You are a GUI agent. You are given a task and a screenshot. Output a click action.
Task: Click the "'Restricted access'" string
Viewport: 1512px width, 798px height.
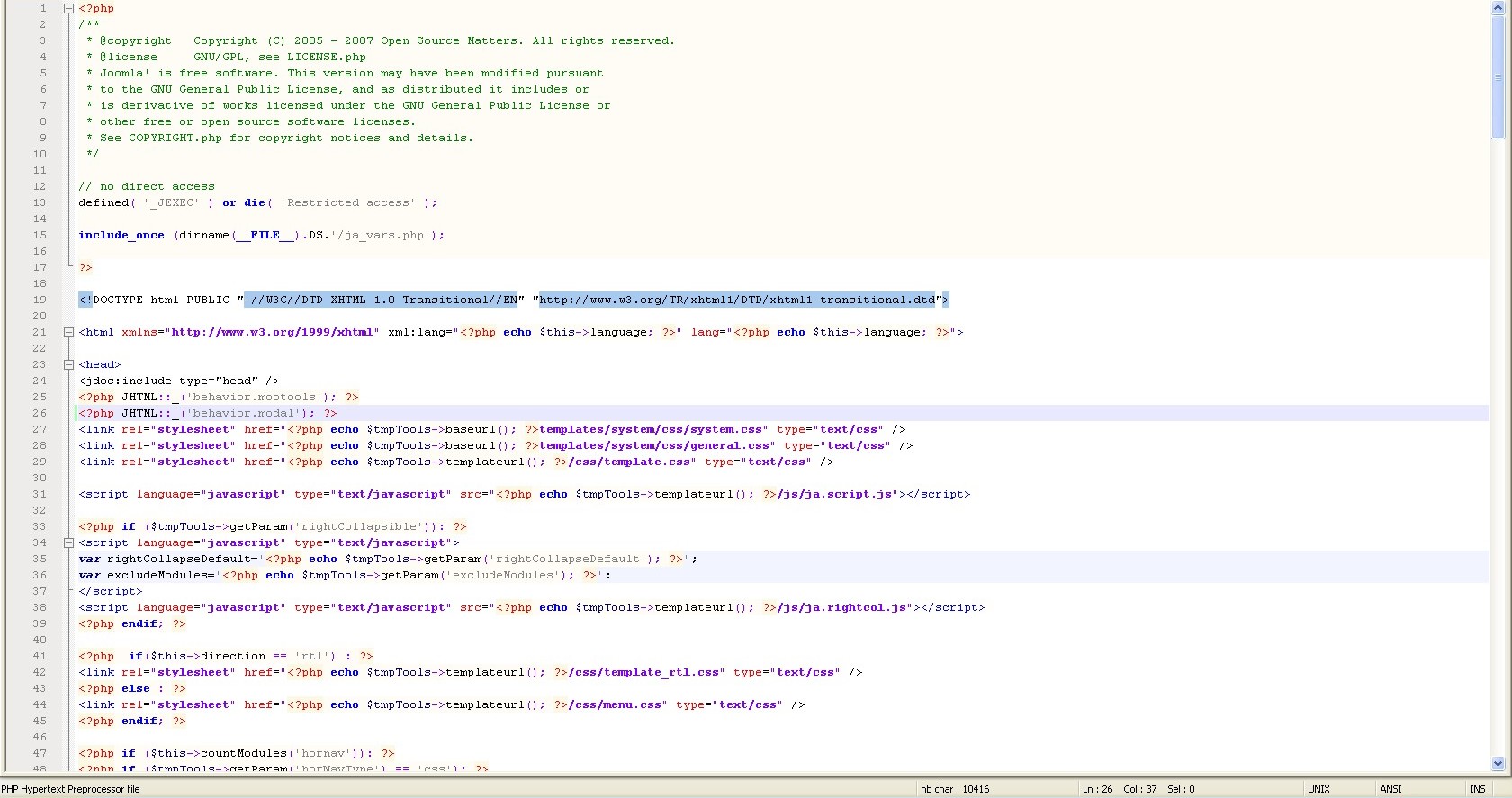click(x=348, y=202)
